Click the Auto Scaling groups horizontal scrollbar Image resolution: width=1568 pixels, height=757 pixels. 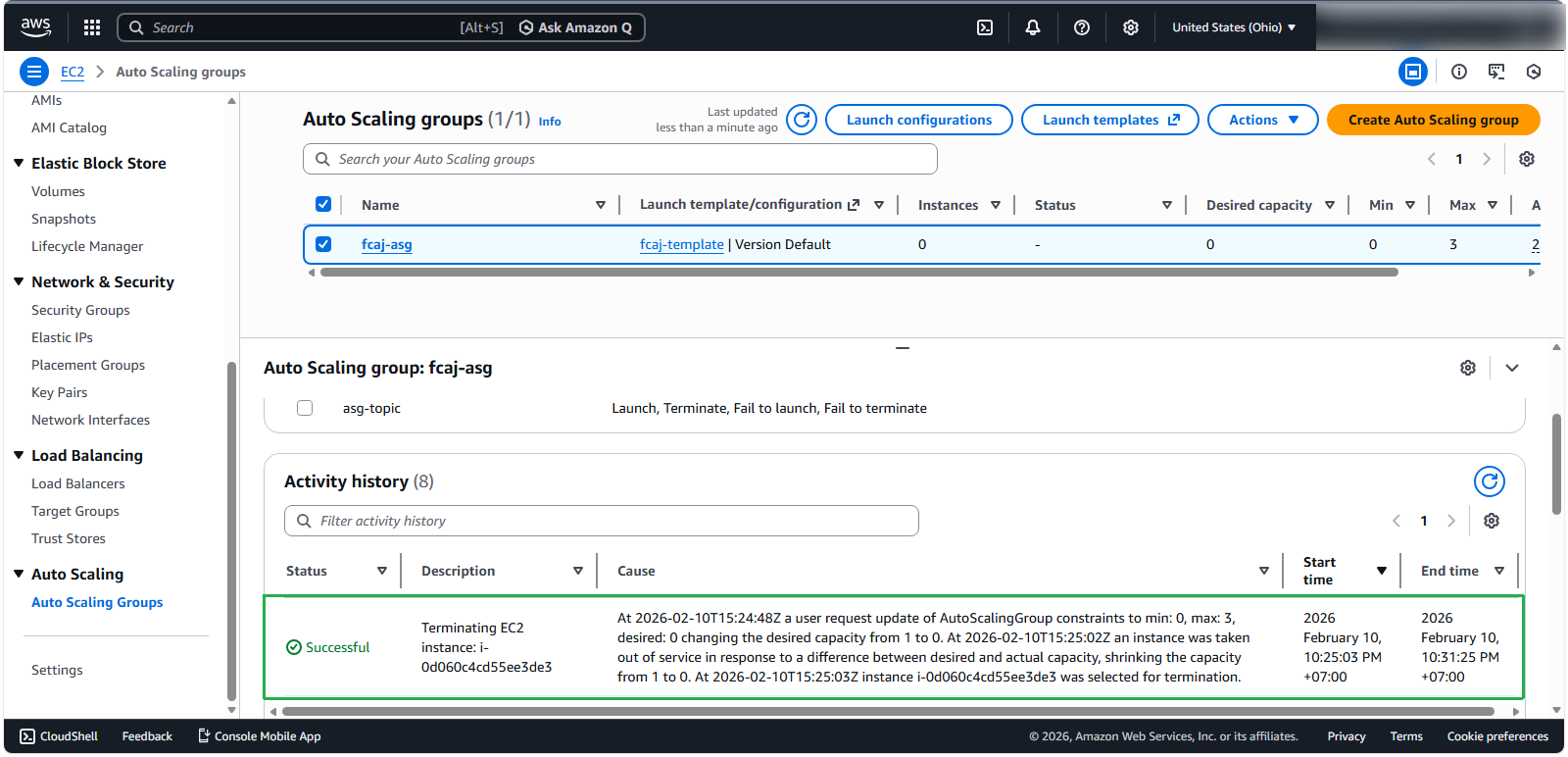click(858, 273)
